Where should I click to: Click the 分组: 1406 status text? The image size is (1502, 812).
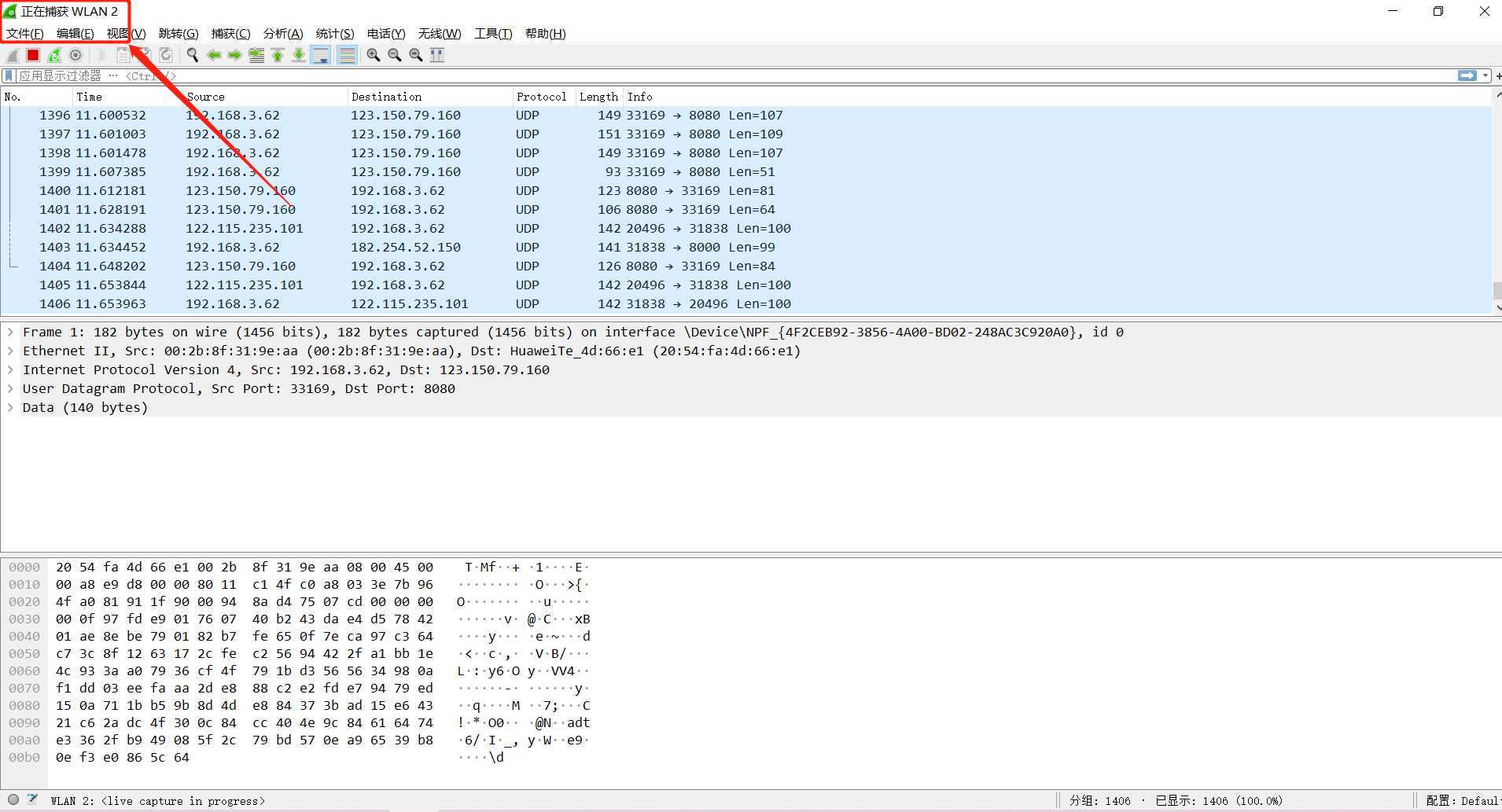click(x=1099, y=800)
